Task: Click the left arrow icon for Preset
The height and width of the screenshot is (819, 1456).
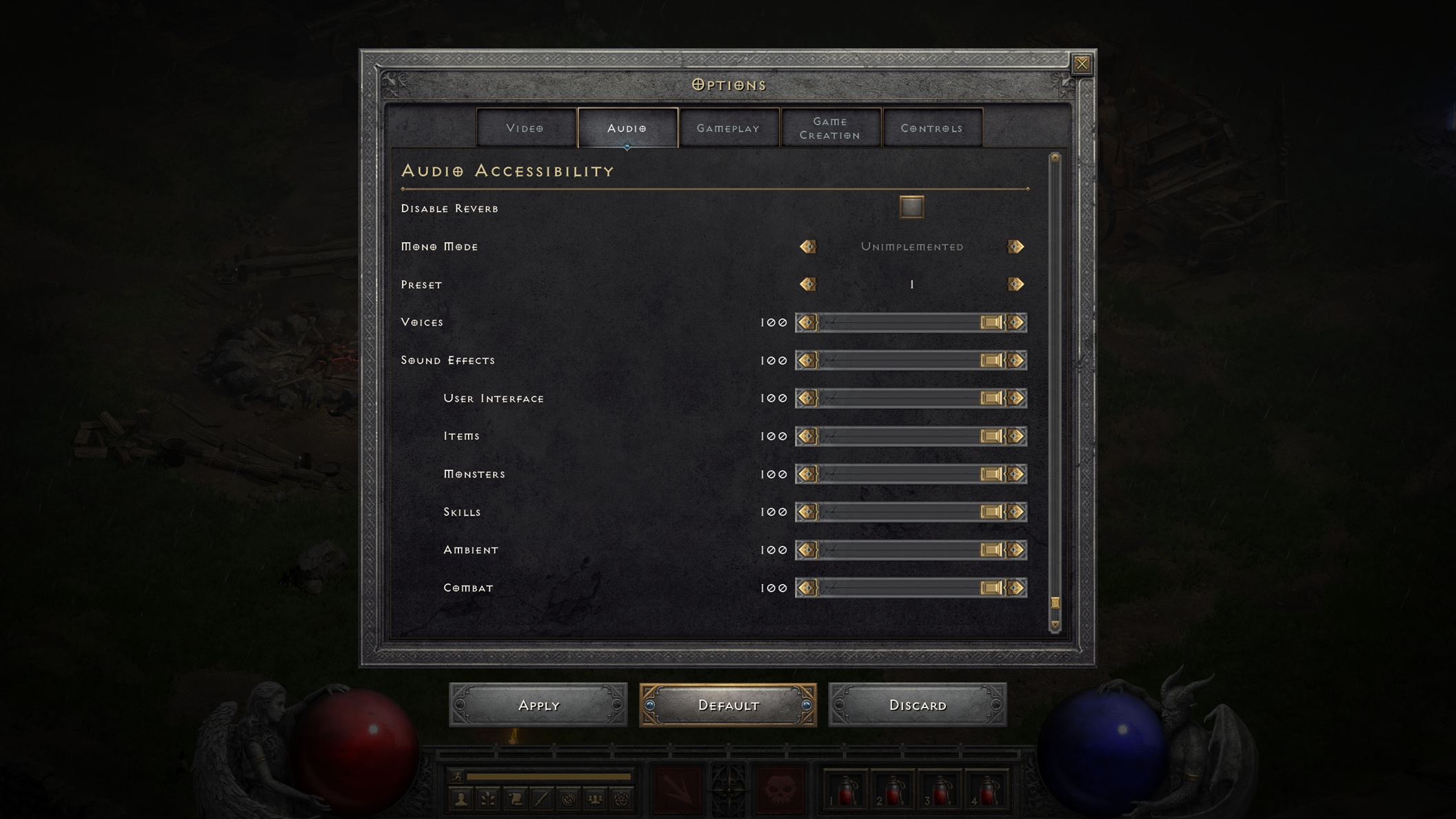Action: pyautogui.click(x=807, y=284)
